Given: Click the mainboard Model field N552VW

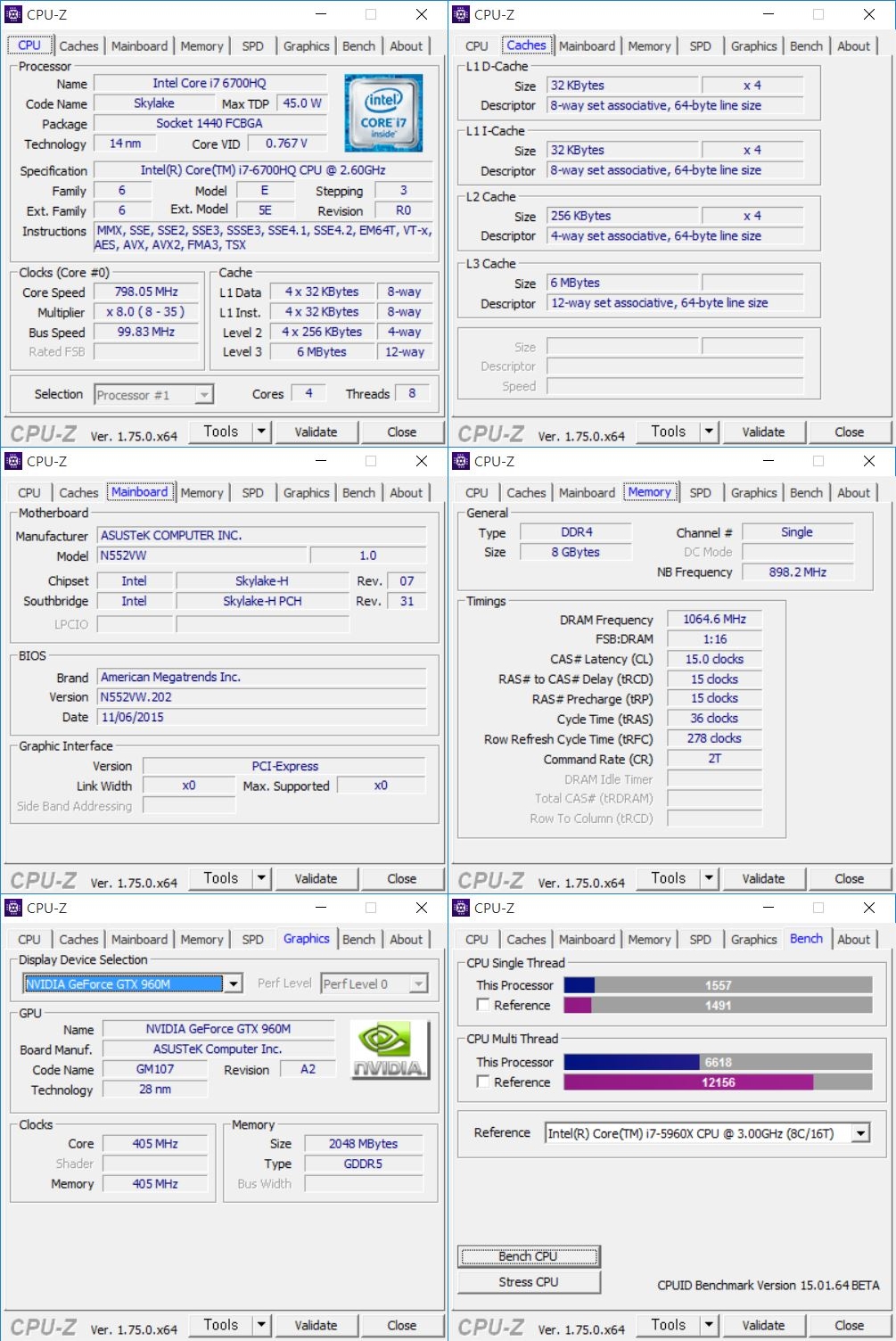Looking at the screenshot, I should tap(201, 555).
